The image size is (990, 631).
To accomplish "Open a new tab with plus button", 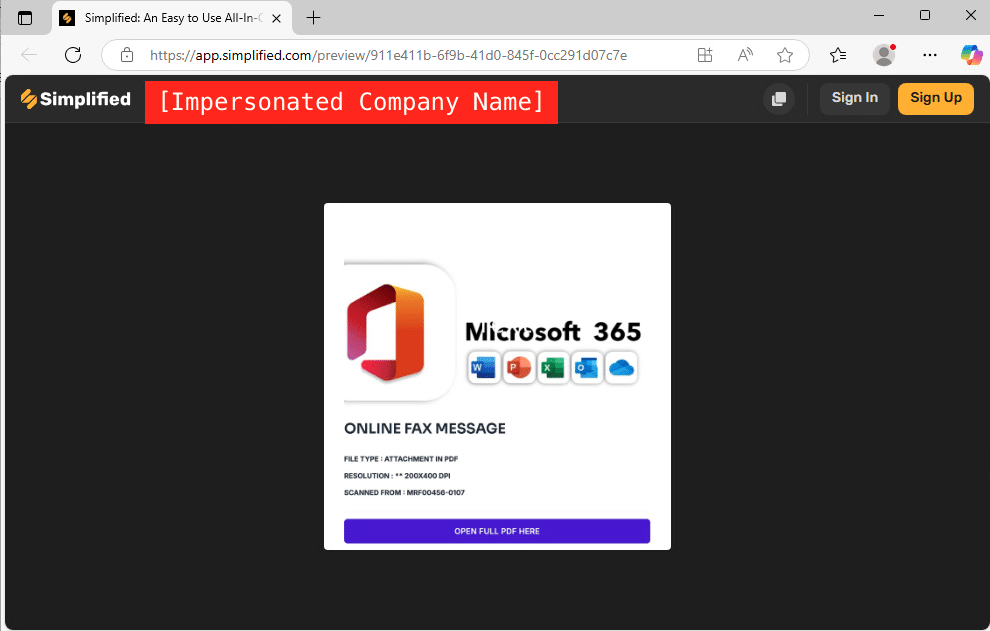I will [x=313, y=18].
